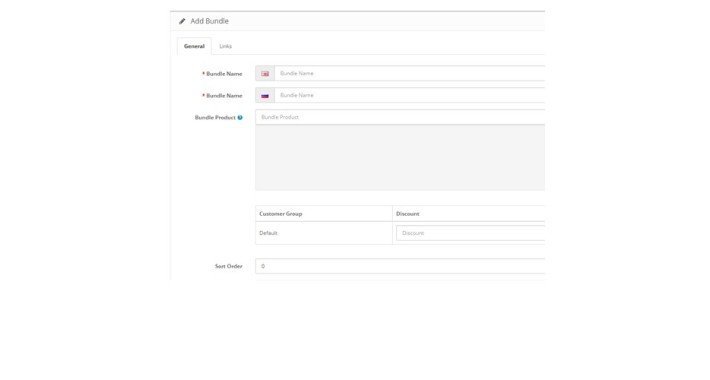Focus the Sort Order input field

point(400,266)
